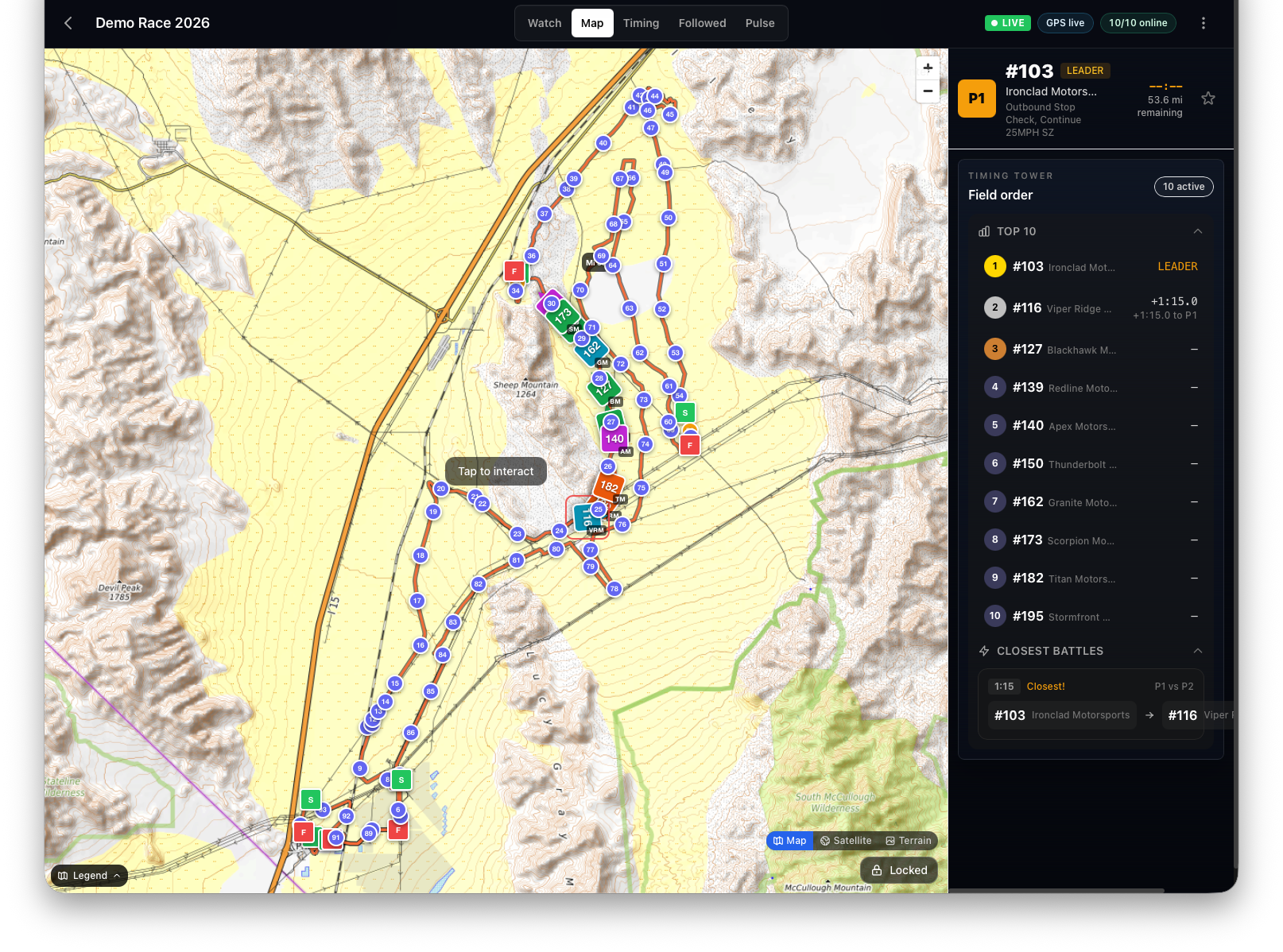Open the Pulse tab
The image size is (1283, 952).
click(x=760, y=23)
